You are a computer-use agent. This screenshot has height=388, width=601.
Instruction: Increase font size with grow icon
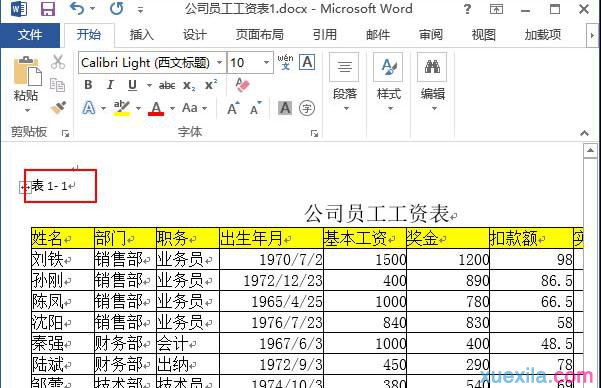[x=233, y=109]
